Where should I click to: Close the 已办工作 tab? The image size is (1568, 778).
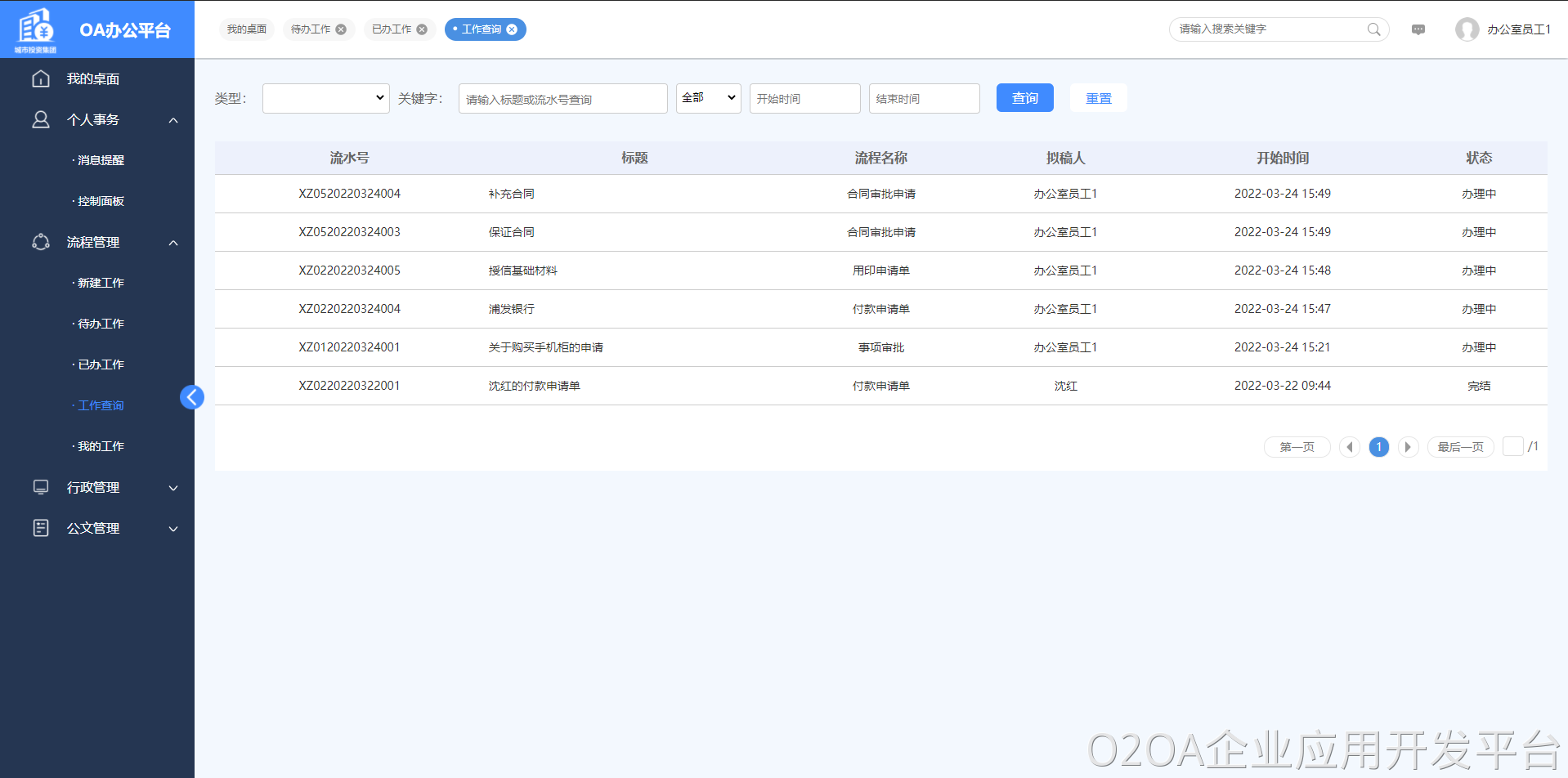pyautogui.click(x=422, y=29)
